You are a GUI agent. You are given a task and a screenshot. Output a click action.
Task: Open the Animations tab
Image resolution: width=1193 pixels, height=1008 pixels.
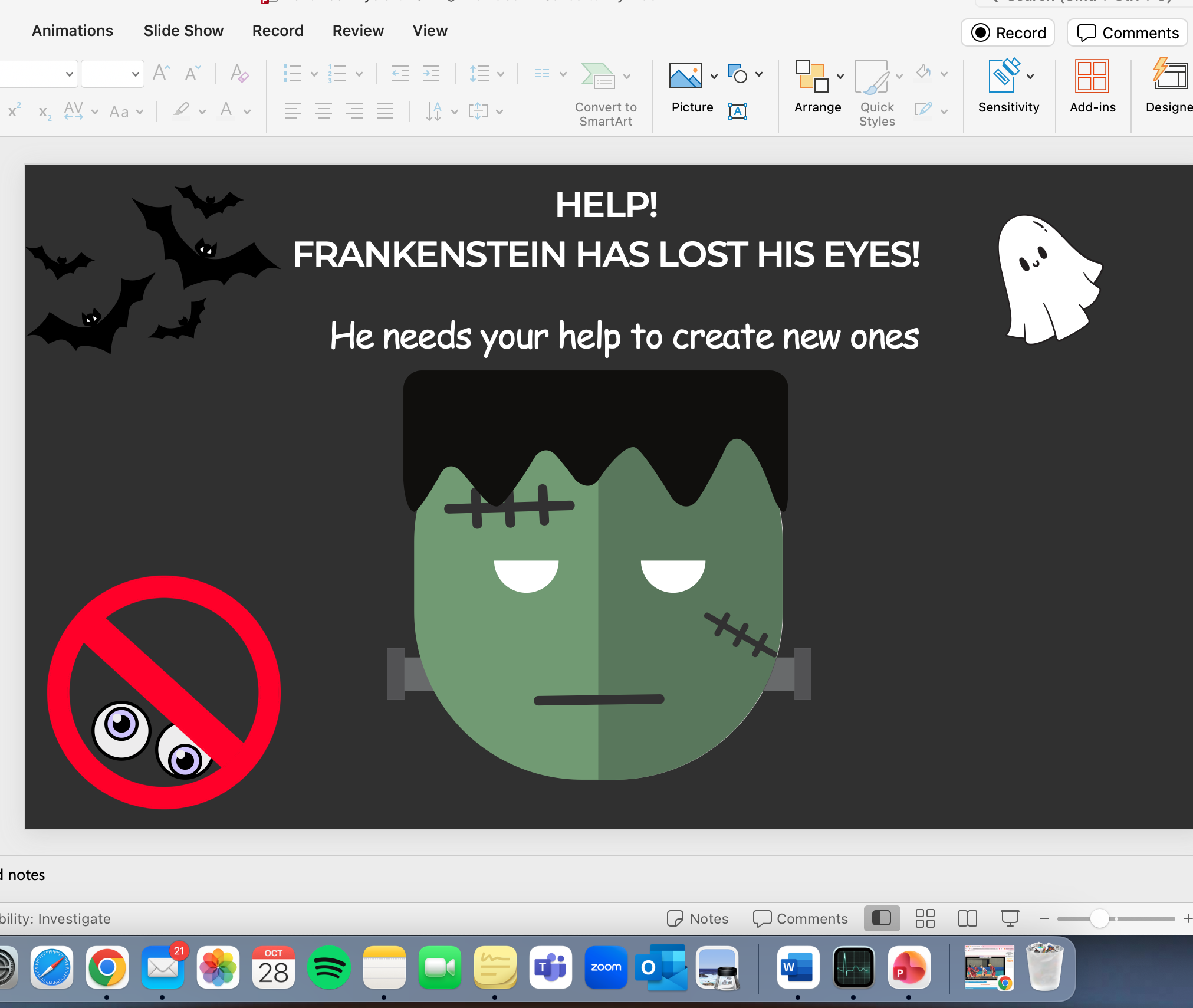[x=72, y=31]
